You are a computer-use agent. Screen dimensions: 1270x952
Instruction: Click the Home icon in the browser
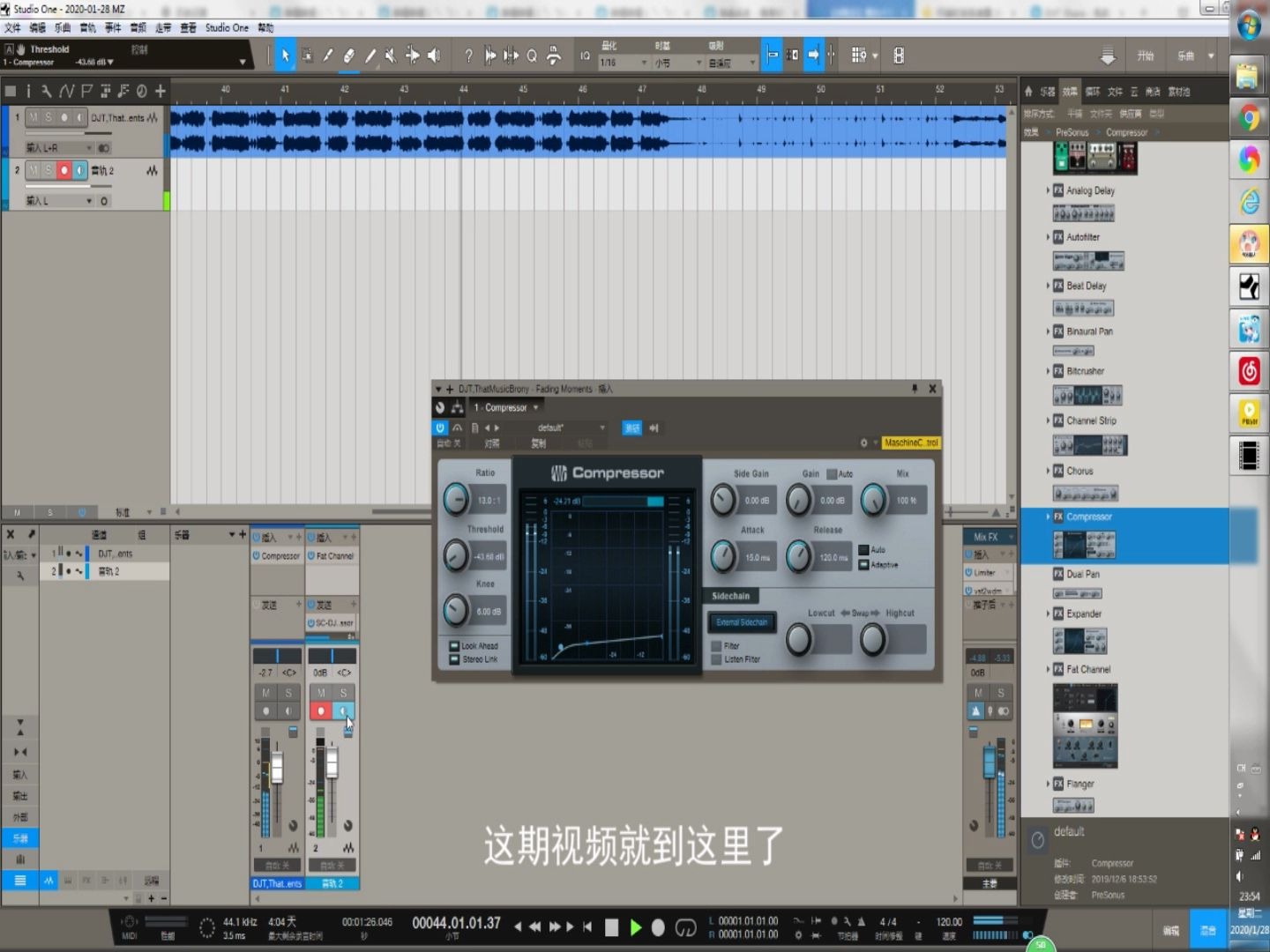(1028, 91)
